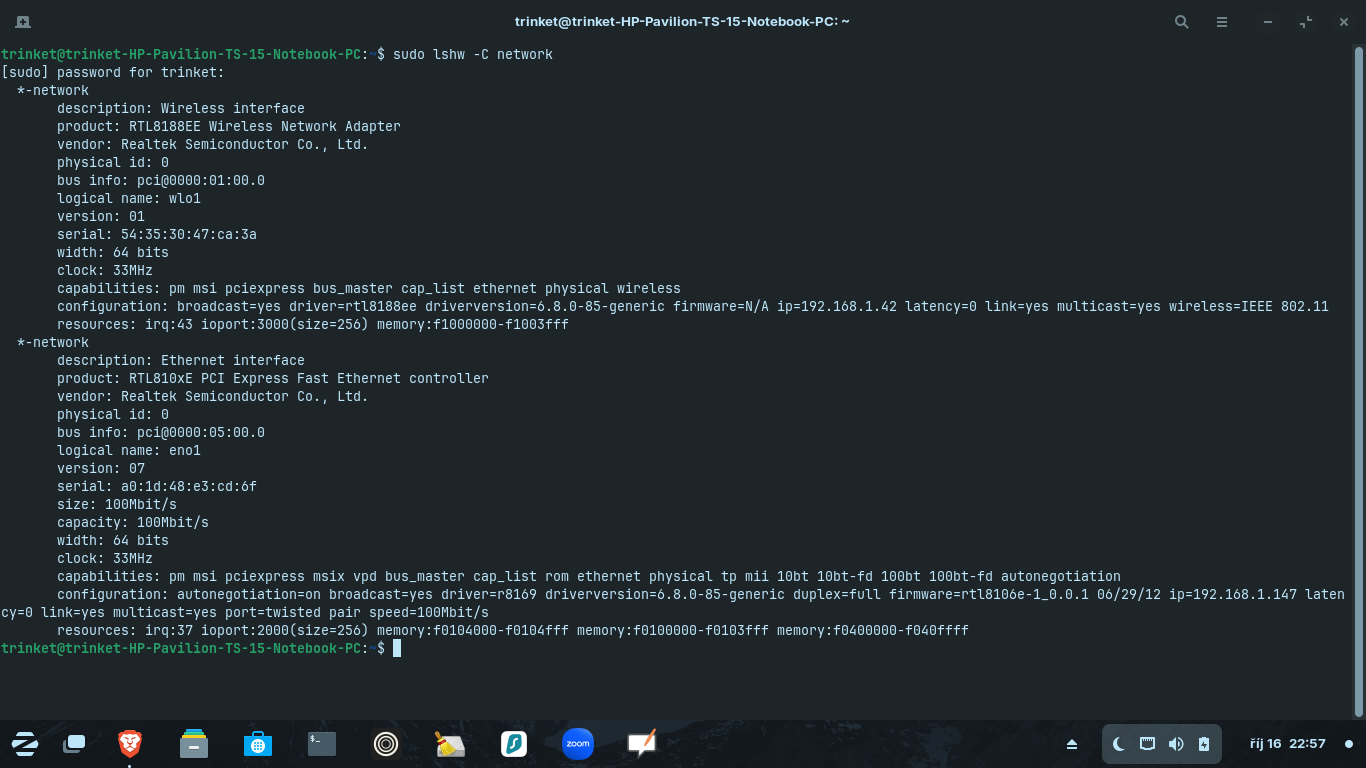Click the volume speaker icon
This screenshot has width=1366, height=768.
[x=1175, y=744]
